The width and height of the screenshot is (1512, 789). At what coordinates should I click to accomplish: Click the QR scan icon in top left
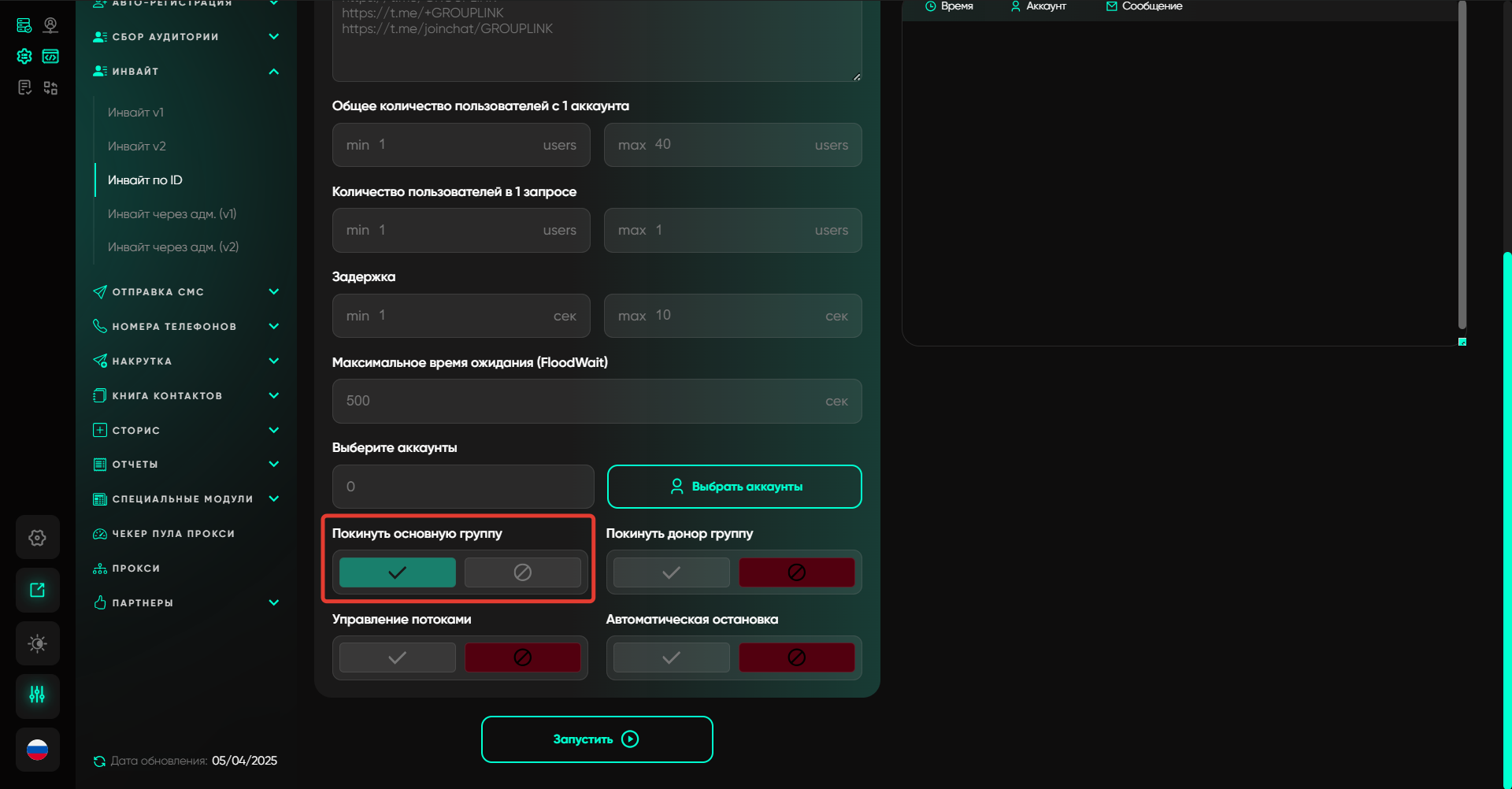coord(50,87)
